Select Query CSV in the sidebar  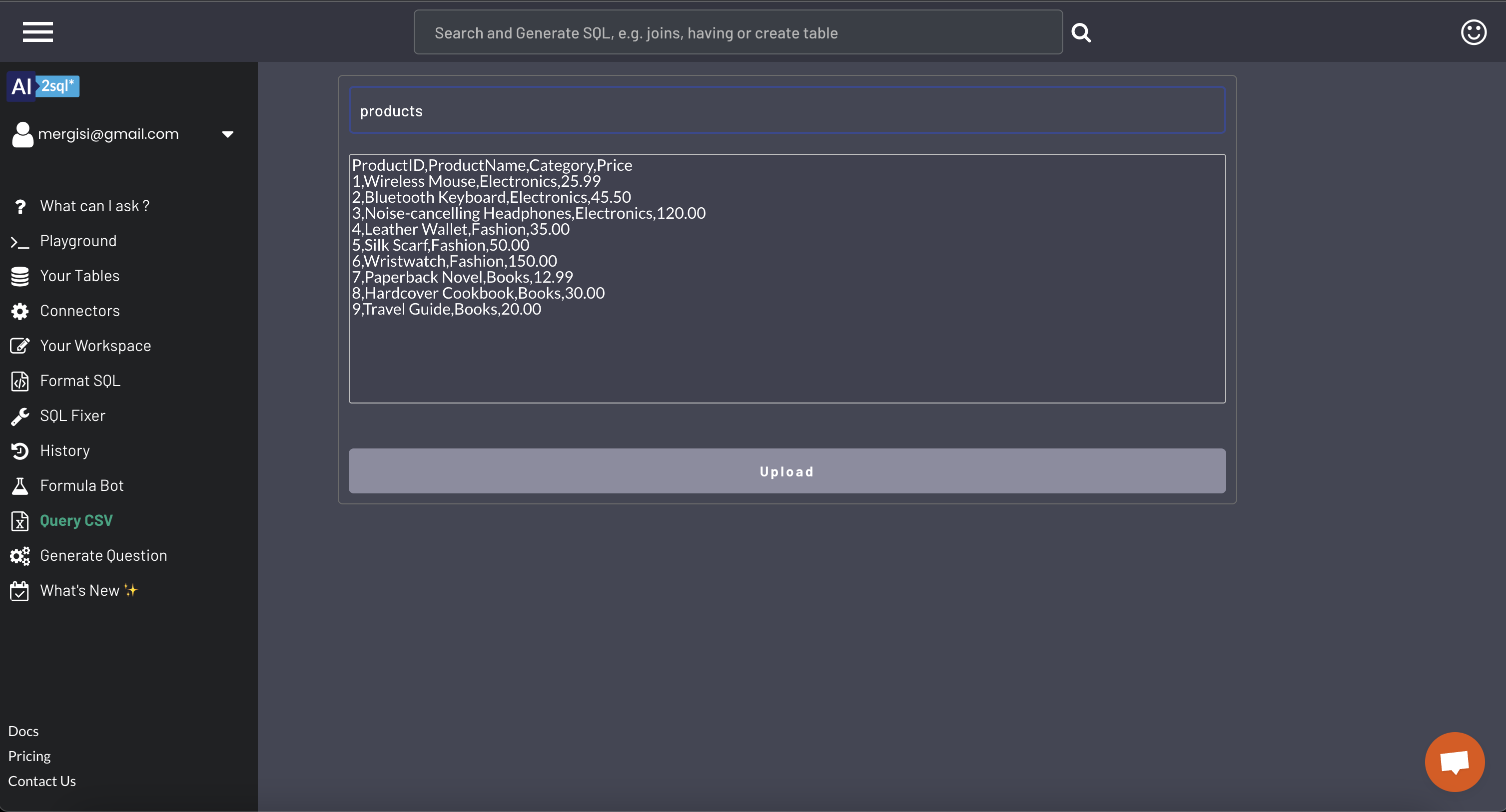(x=76, y=520)
